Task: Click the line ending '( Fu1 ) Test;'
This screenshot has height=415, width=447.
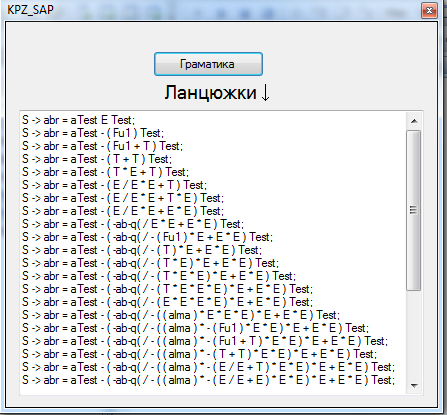Action: click(x=93, y=133)
